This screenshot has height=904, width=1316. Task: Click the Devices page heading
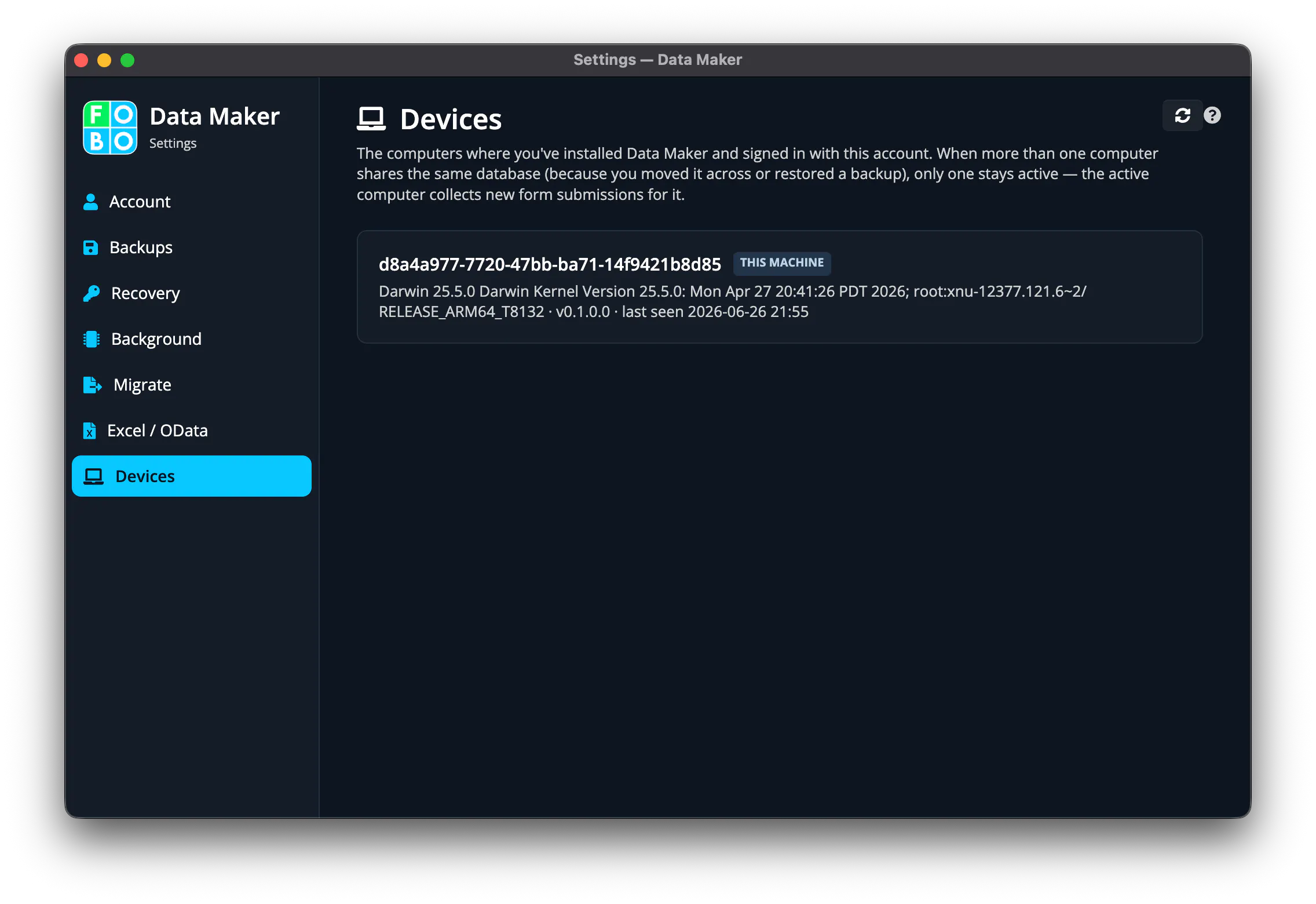pyautogui.click(x=451, y=119)
